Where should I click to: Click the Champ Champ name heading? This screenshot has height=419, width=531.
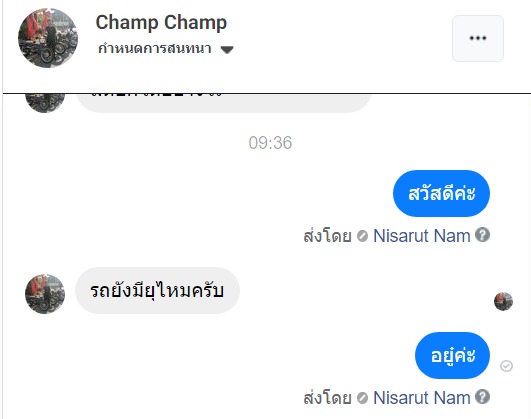point(161,23)
